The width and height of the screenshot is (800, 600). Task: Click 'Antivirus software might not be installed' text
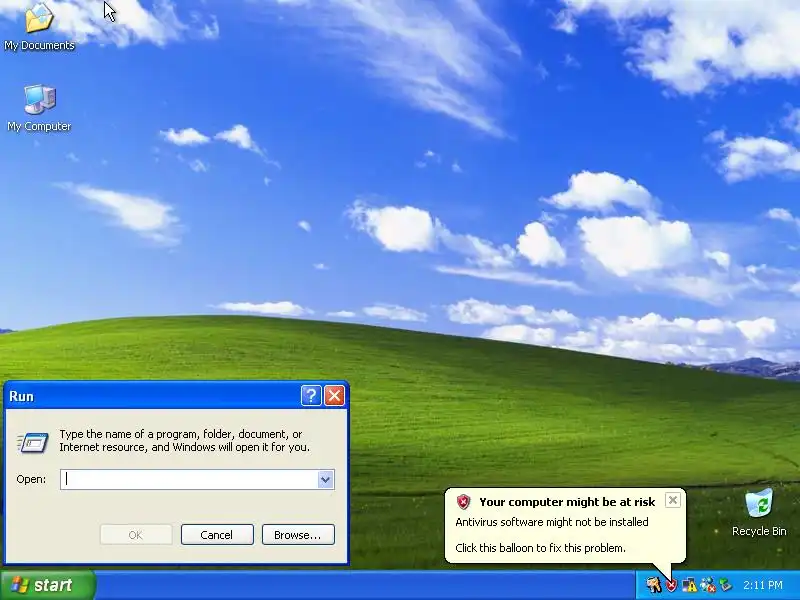click(x=552, y=522)
